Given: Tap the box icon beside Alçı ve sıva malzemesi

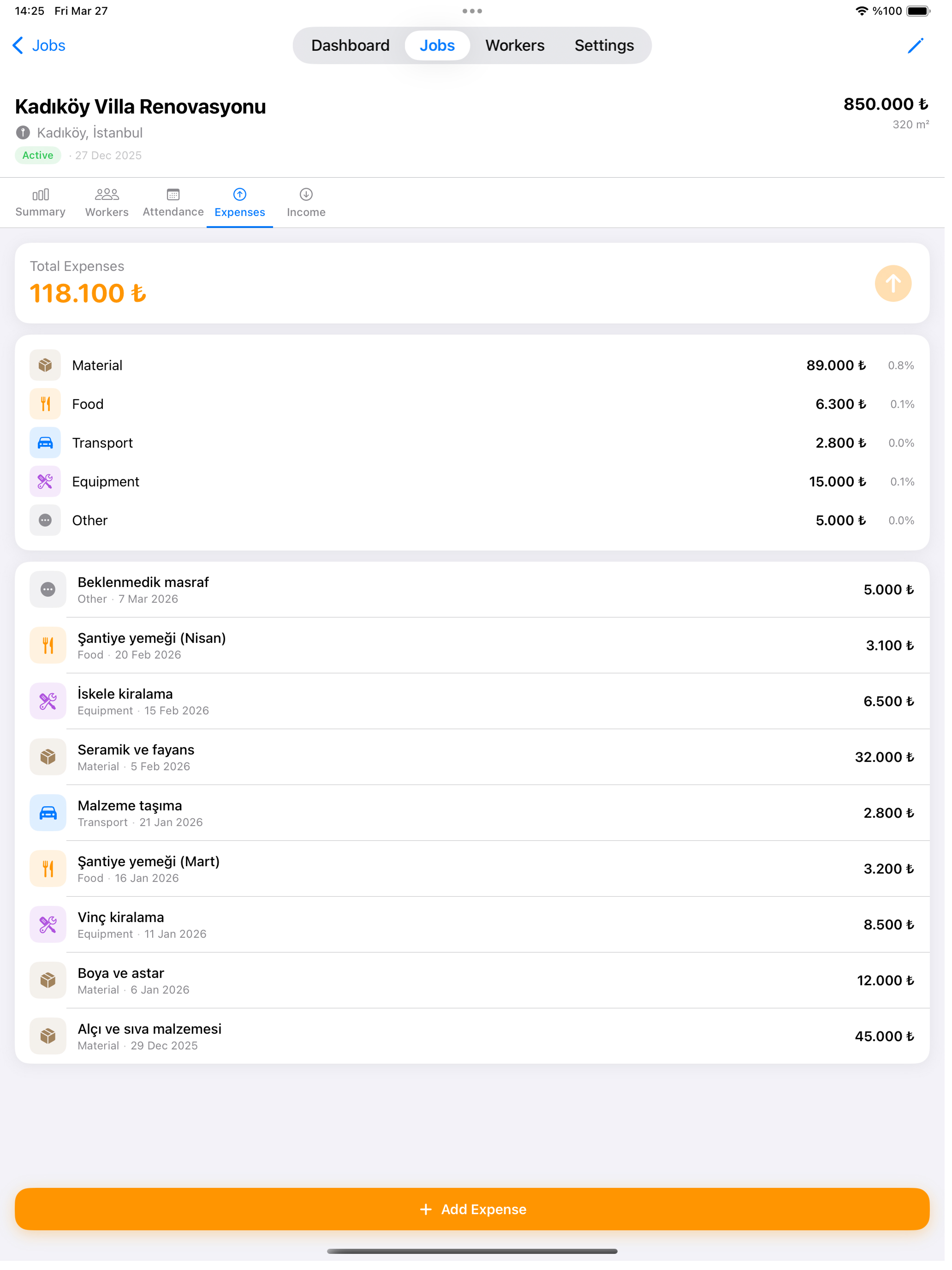Looking at the screenshot, I should (48, 1036).
